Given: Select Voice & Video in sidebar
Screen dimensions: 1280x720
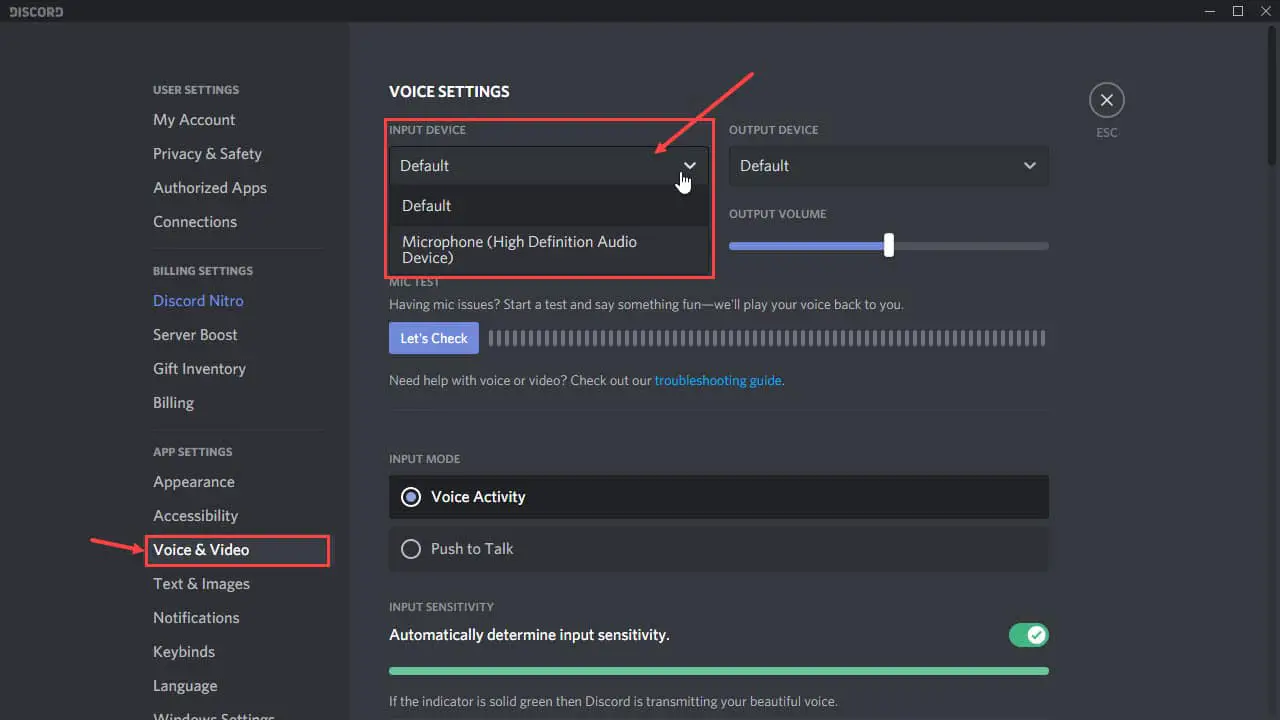Looking at the screenshot, I should (x=201, y=550).
